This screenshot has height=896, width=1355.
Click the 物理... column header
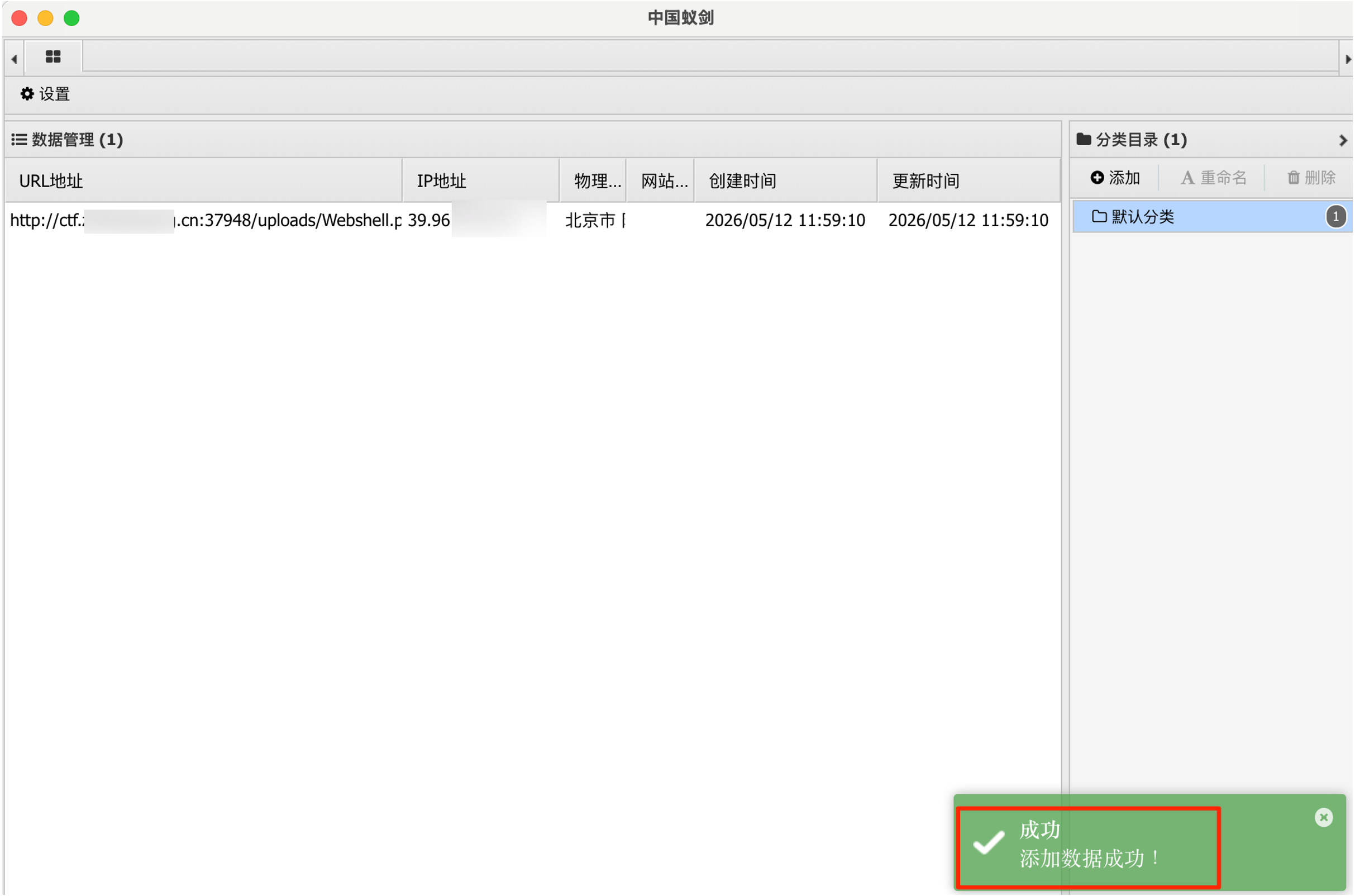pyautogui.click(x=593, y=180)
